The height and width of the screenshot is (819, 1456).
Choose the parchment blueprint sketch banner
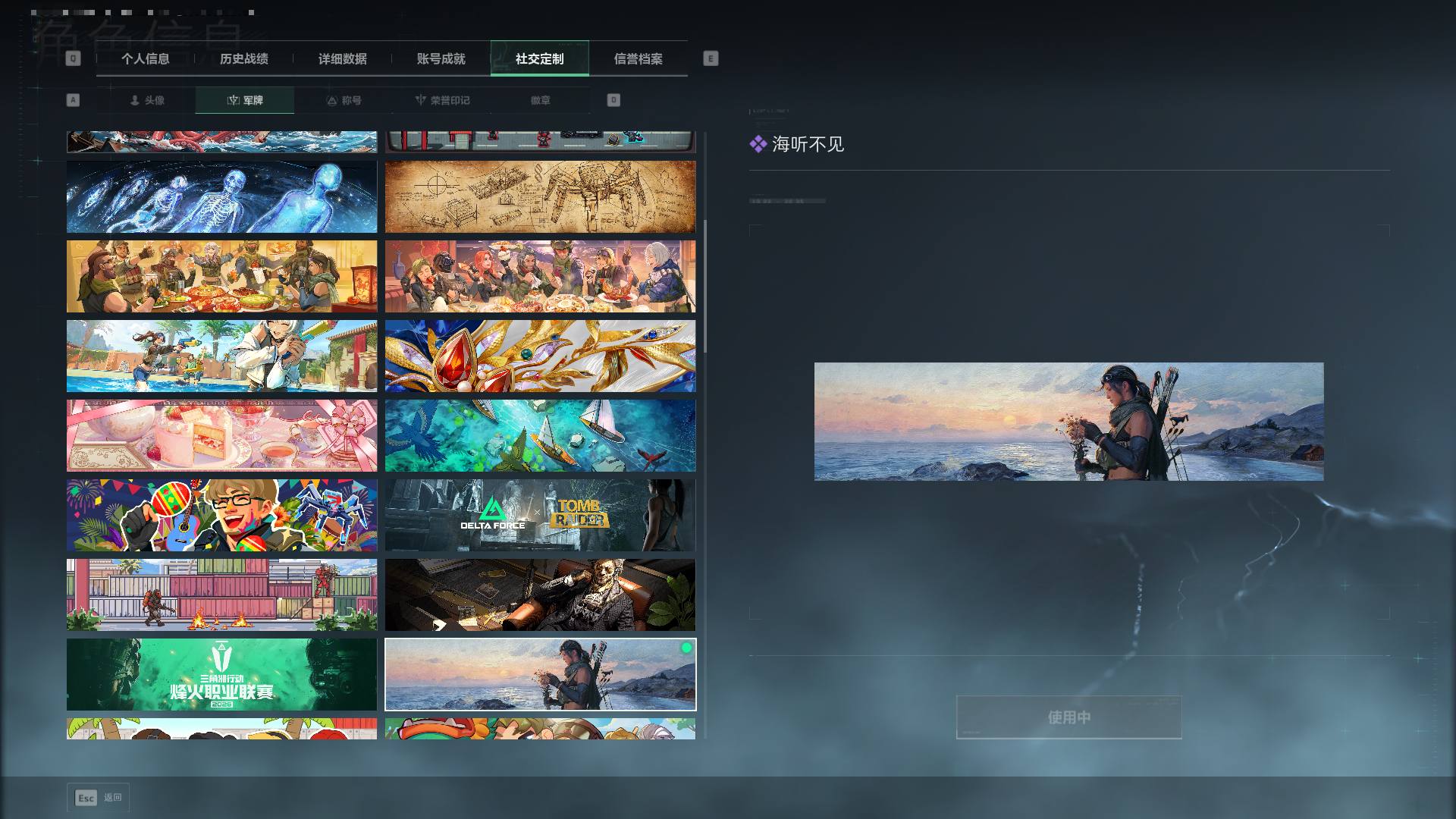pyautogui.click(x=540, y=196)
